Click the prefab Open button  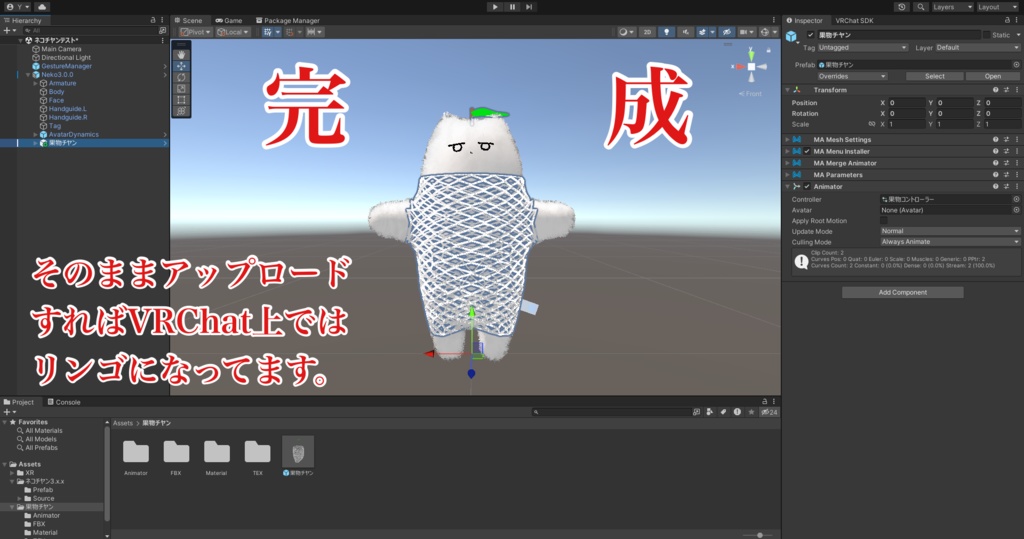point(993,76)
